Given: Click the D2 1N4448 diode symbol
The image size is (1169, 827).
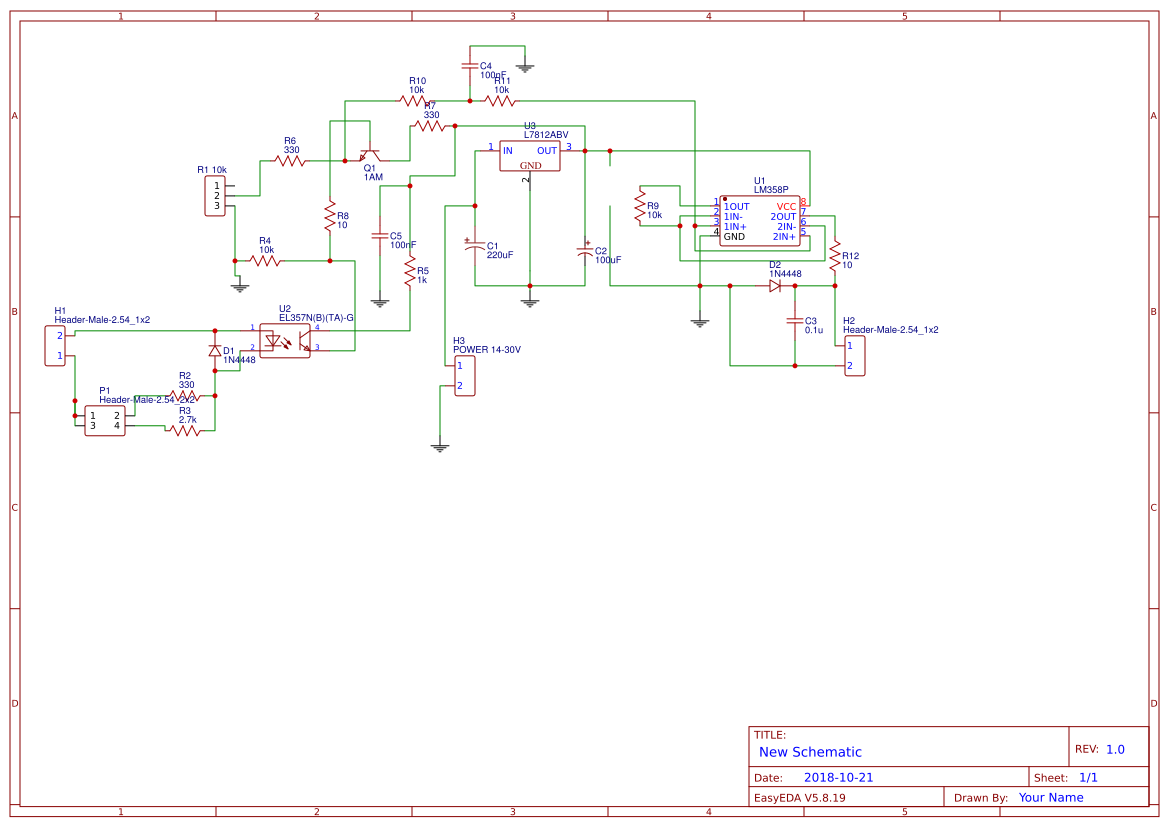Looking at the screenshot, I should (x=775, y=286).
